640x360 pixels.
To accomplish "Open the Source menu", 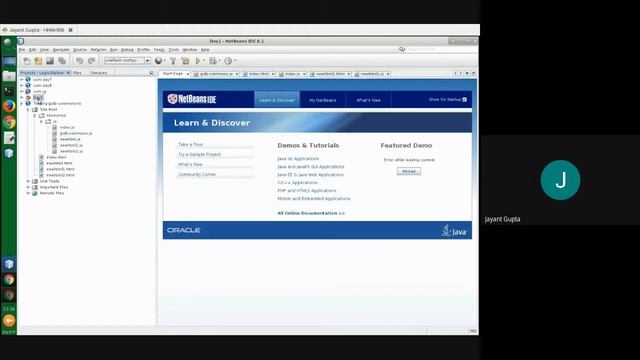I will point(80,50).
